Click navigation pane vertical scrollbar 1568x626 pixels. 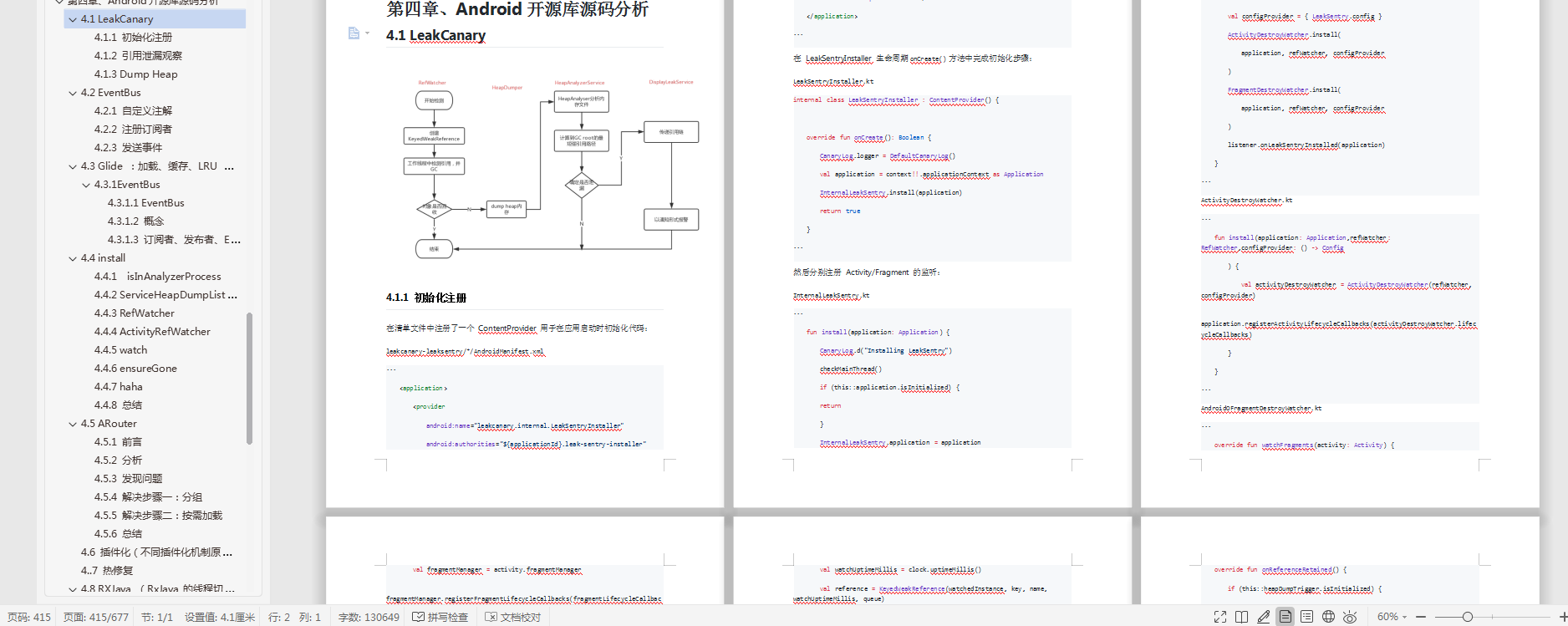(249, 378)
